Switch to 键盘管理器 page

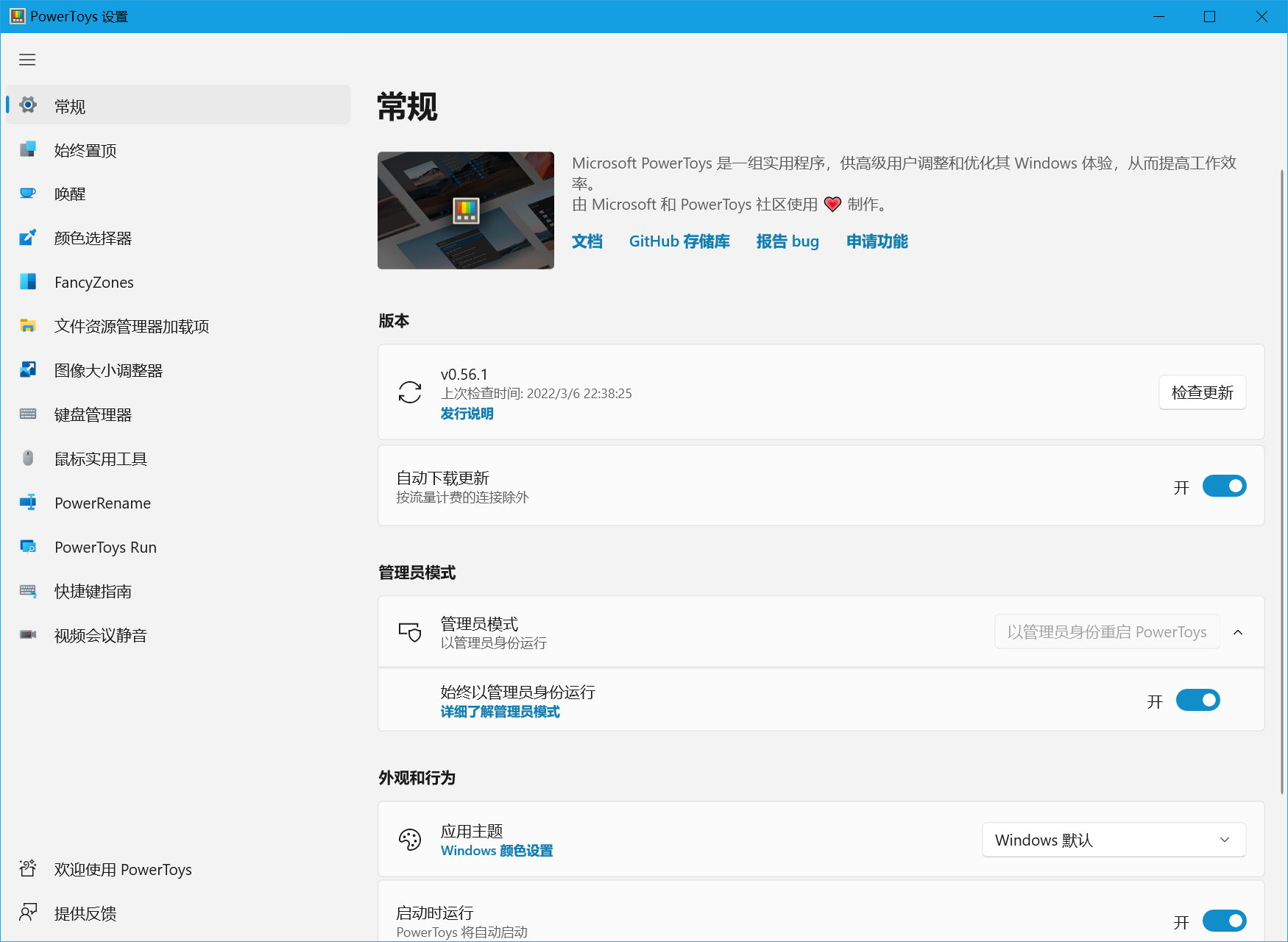(178, 415)
